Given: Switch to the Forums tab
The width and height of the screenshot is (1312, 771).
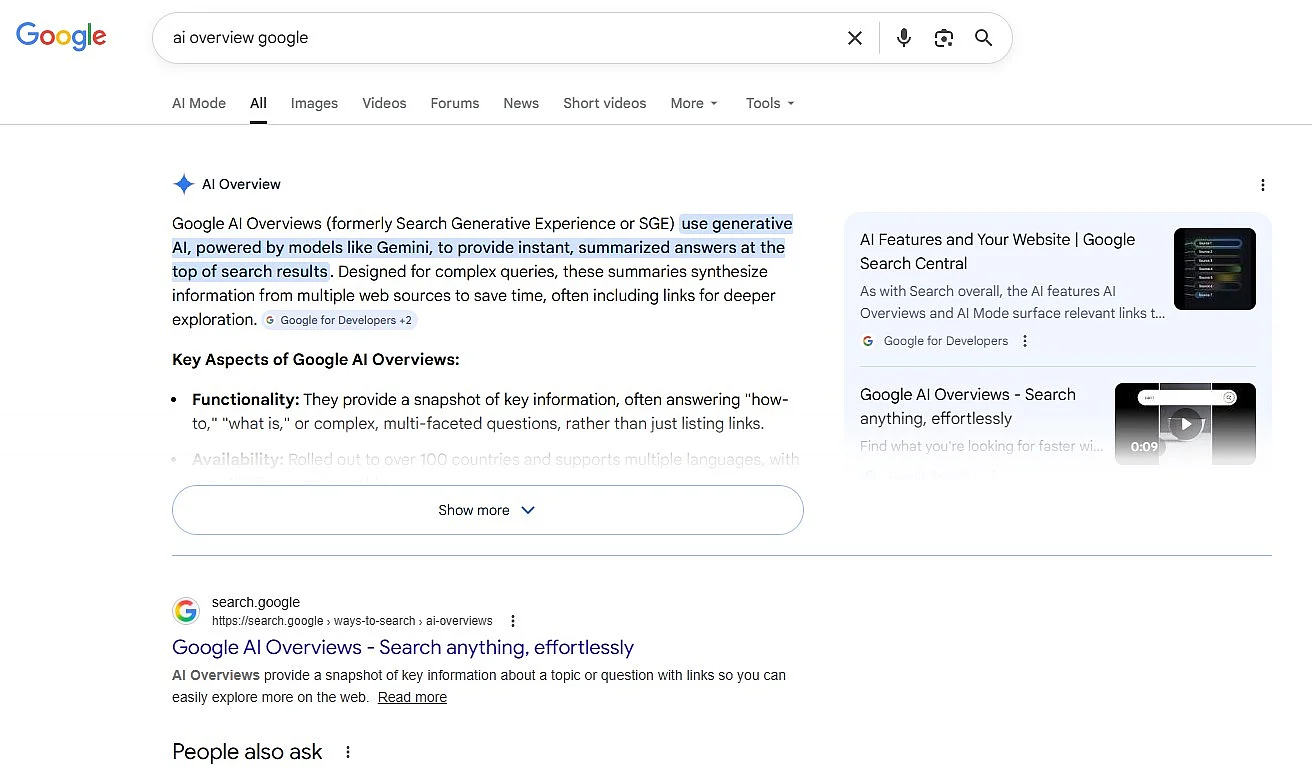Looking at the screenshot, I should [455, 103].
